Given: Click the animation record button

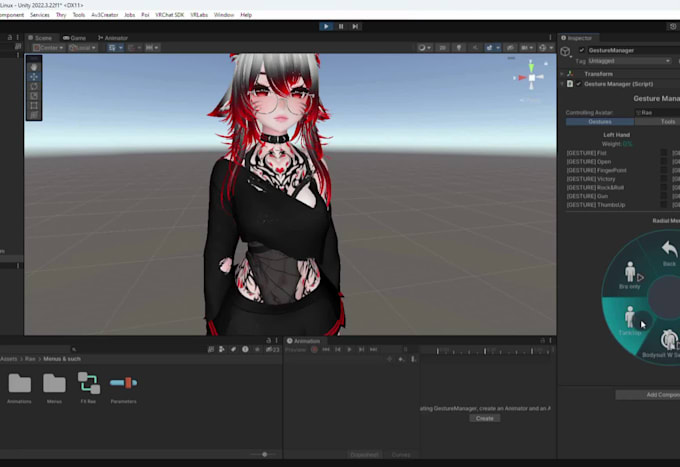Looking at the screenshot, I should tap(314, 349).
